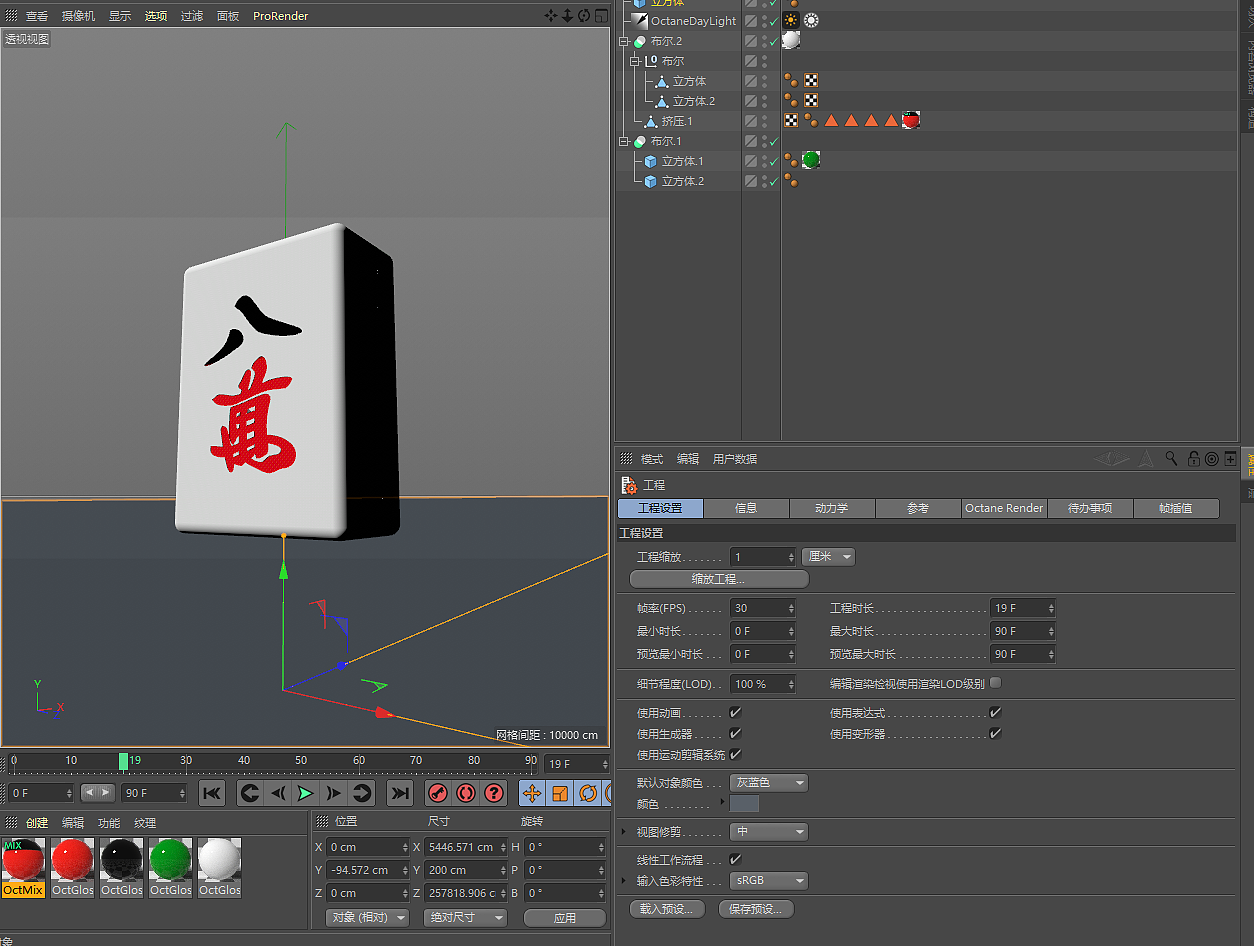Switch to 信息 tab

746,508
